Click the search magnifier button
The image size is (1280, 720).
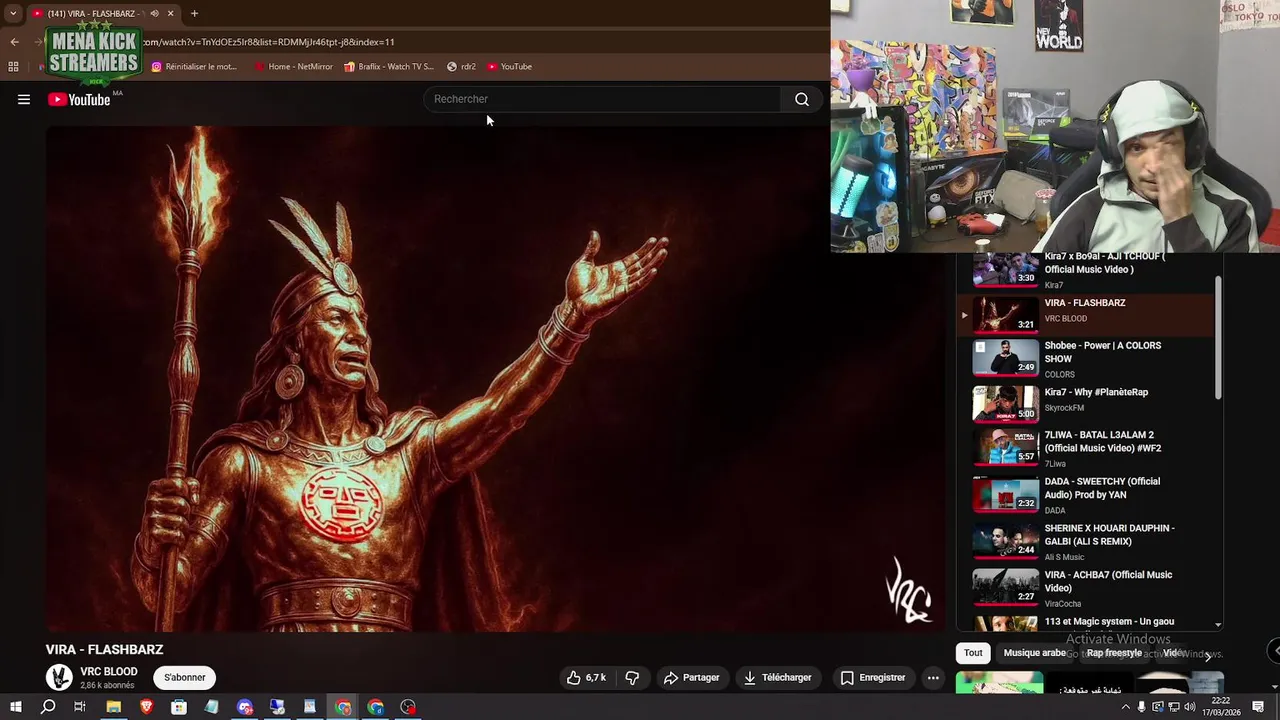[x=801, y=99]
